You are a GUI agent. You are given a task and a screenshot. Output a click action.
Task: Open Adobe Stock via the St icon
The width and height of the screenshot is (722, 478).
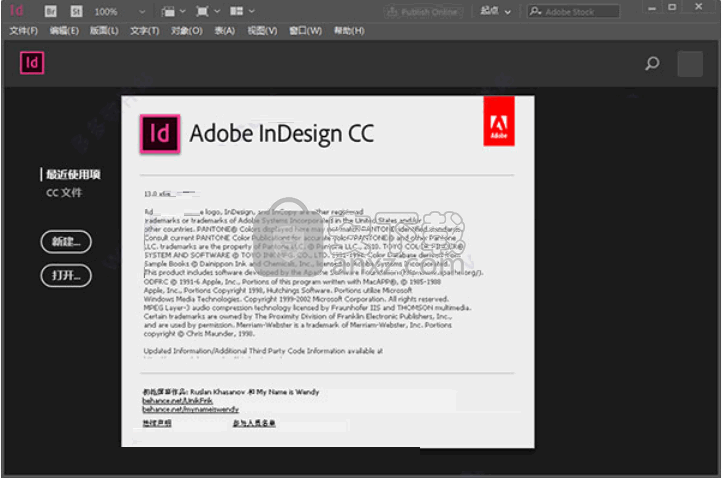tap(76, 11)
